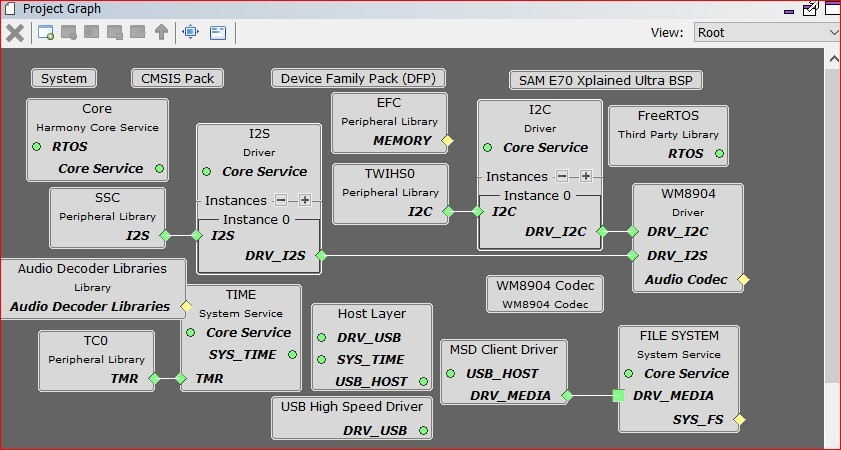Select the MSD Client Driver title
The height and width of the screenshot is (450, 841).
point(504,350)
